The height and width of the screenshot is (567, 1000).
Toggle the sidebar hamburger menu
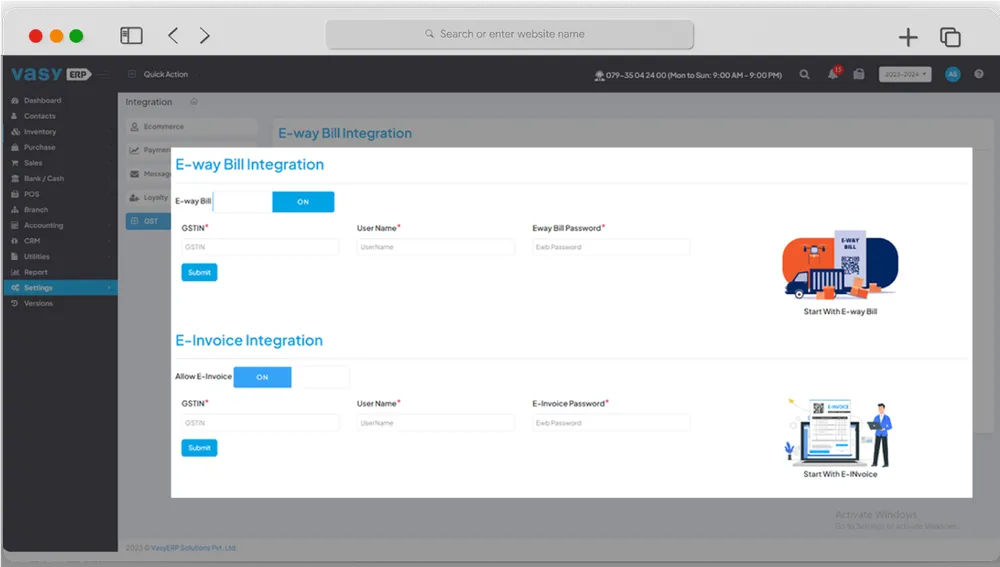click(105, 75)
